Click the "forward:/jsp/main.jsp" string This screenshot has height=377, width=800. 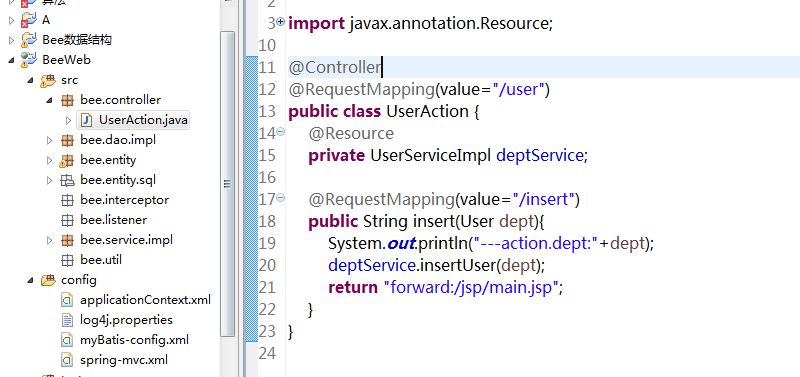[x=471, y=287]
